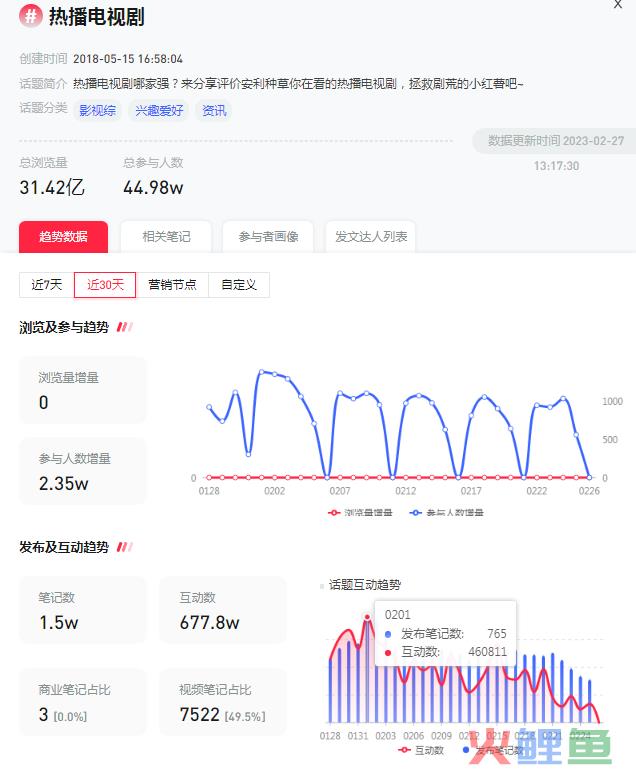The image size is (636, 770).
Task: Open the 资讯 category tag
Action: (214, 110)
